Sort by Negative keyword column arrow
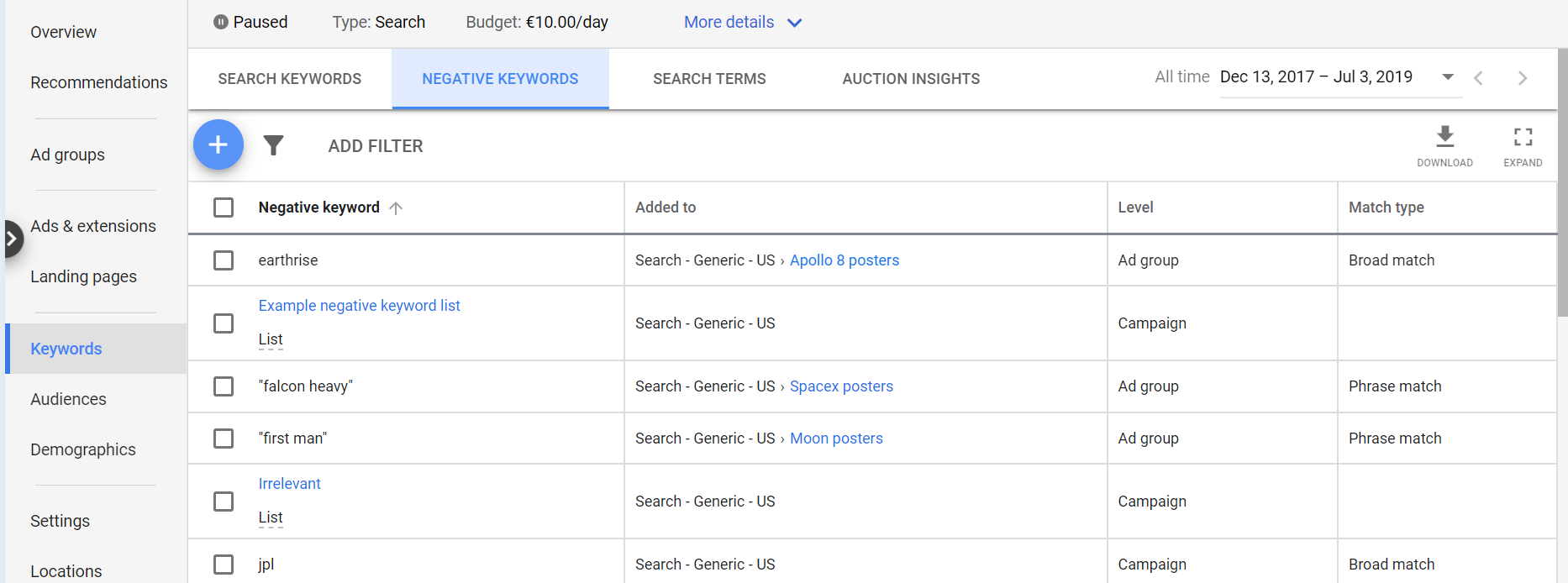Image resolution: width=1568 pixels, height=583 pixels. tap(396, 208)
